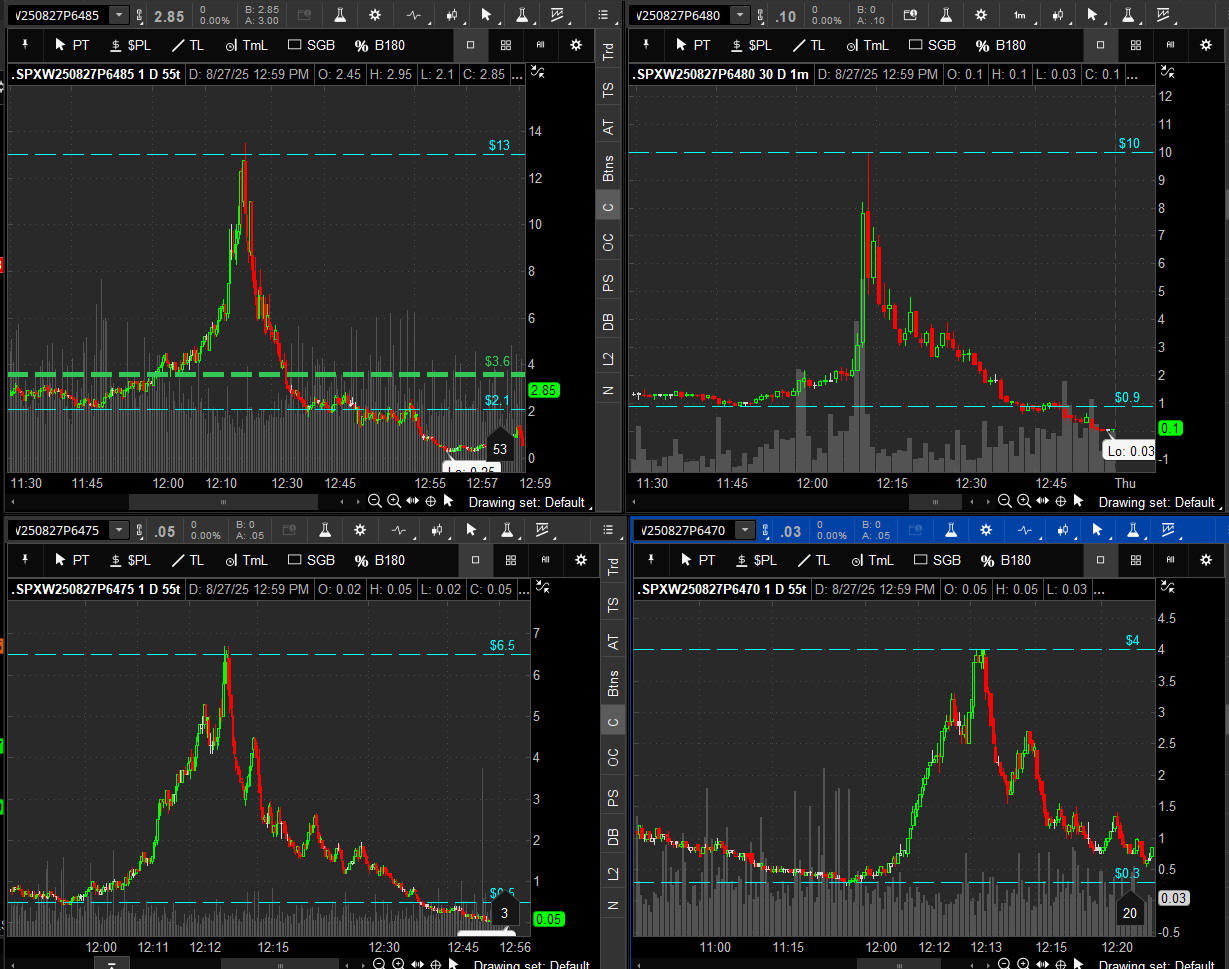
Task: Toggle pin on P6485 drawing toolbar
Action: [25, 45]
